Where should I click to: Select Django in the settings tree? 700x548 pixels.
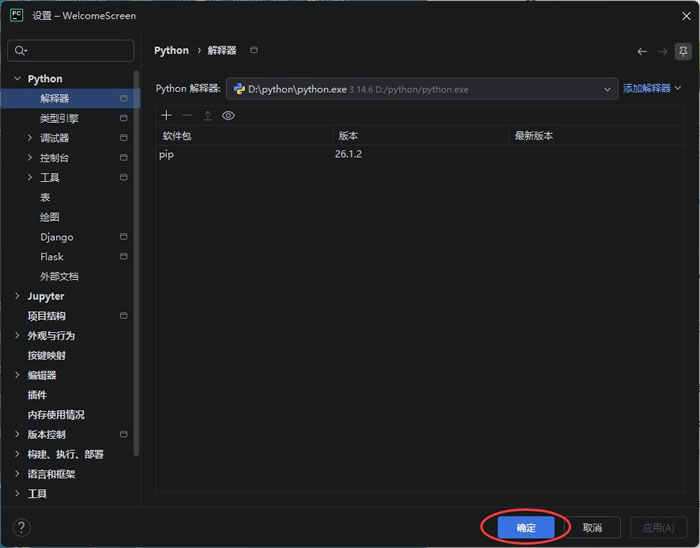tap(57, 237)
